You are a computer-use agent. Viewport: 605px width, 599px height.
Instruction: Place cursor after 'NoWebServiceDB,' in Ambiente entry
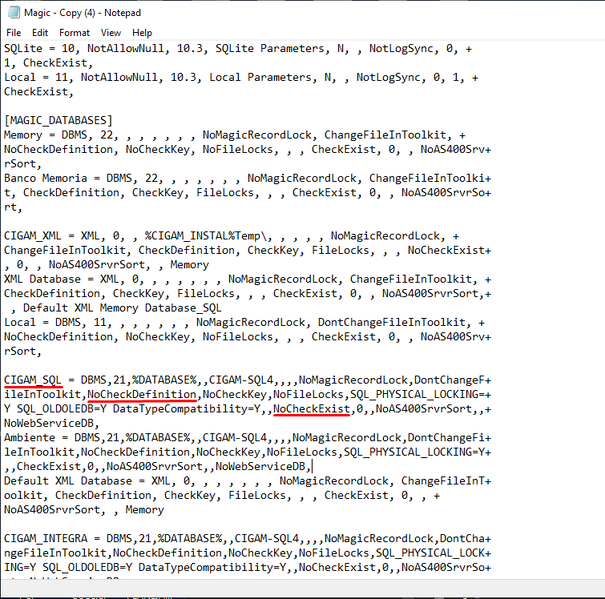coord(311,467)
